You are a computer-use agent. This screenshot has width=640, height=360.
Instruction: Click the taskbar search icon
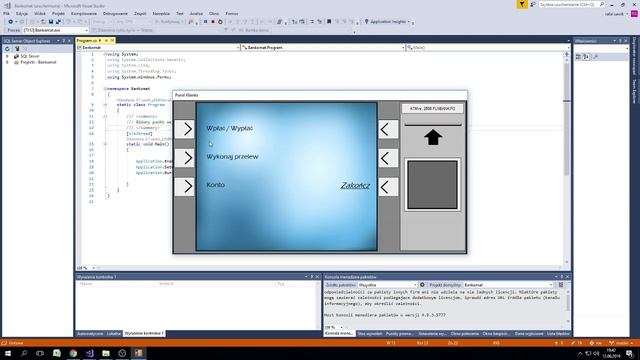click(24, 353)
